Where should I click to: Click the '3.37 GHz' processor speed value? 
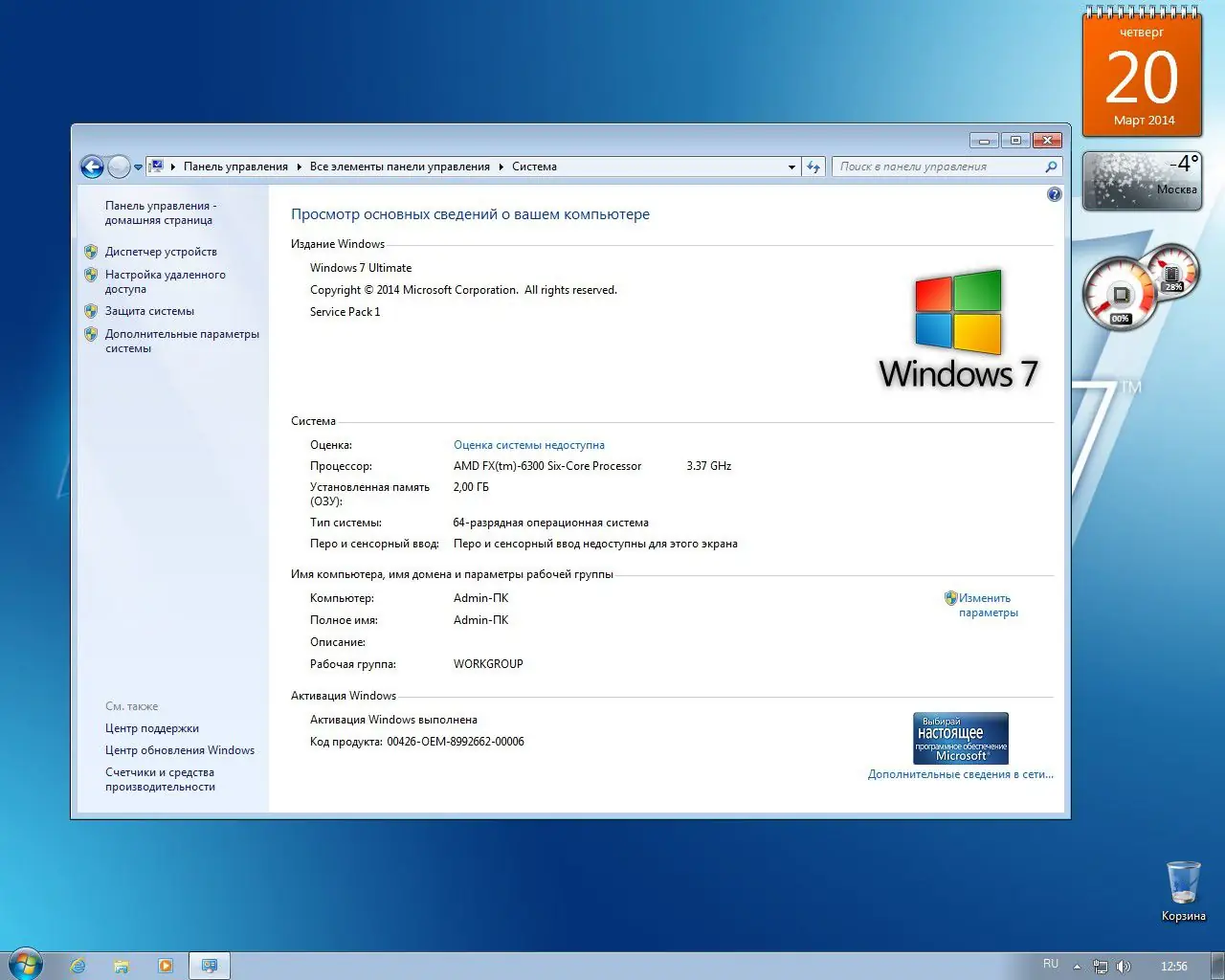click(708, 466)
